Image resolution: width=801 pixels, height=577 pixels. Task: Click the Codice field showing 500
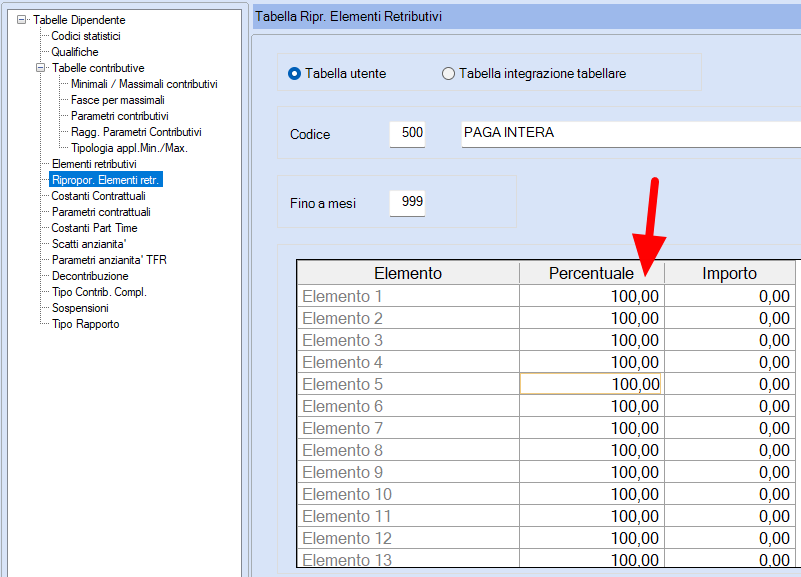tap(407, 134)
